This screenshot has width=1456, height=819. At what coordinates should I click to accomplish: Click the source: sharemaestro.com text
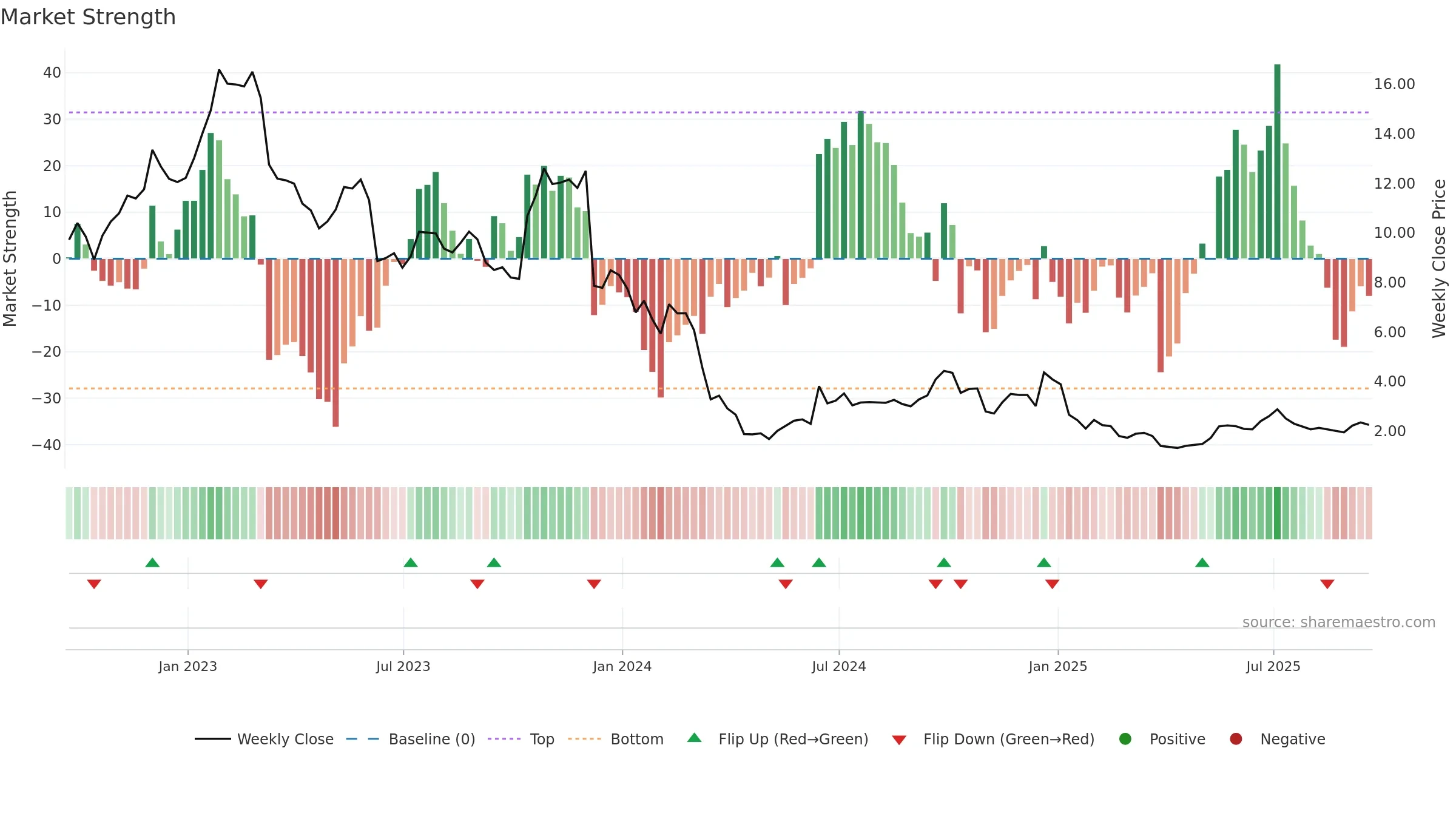click(x=1338, y=622)
